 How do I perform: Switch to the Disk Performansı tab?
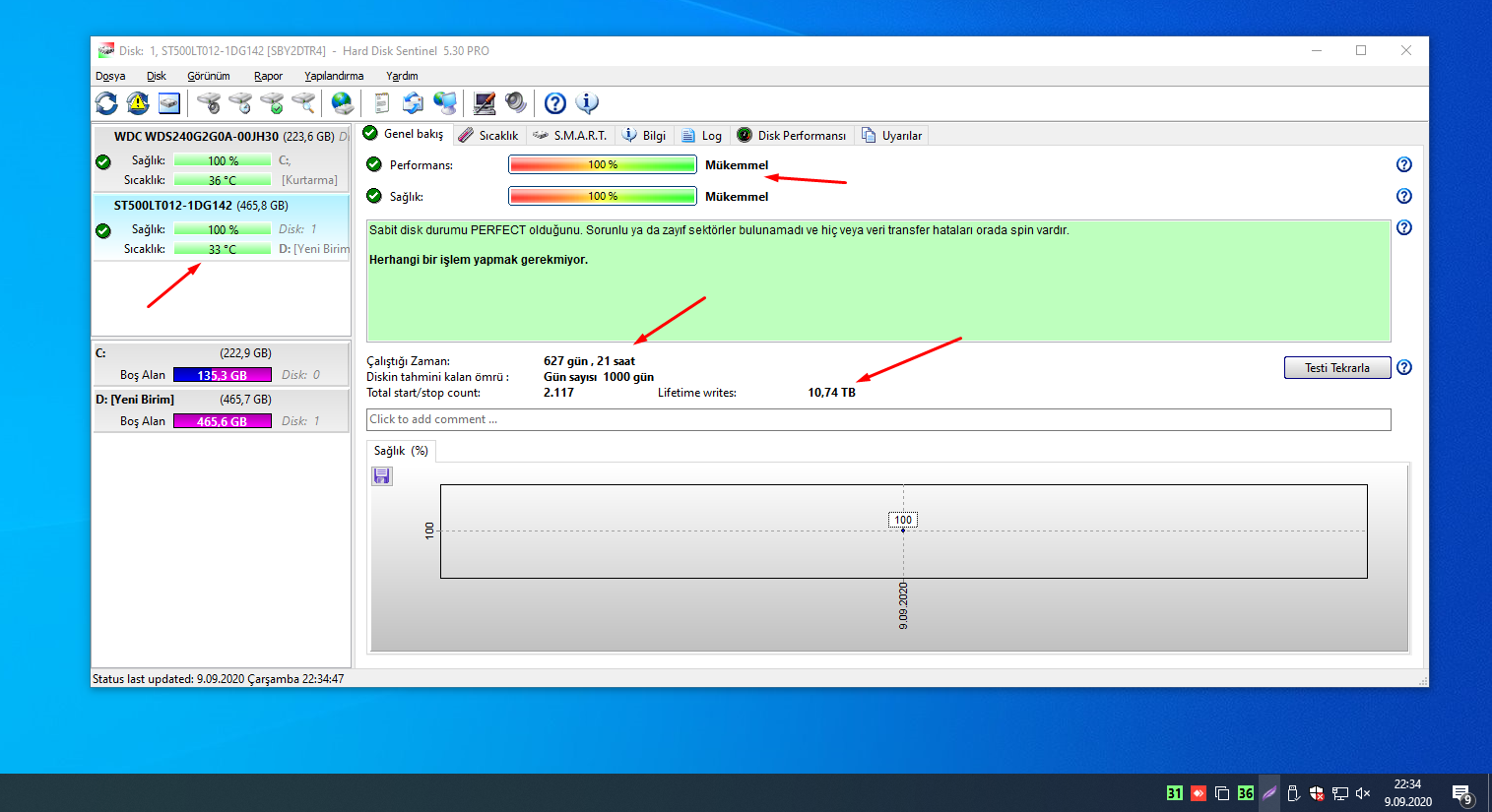click(x=792, y=136)
